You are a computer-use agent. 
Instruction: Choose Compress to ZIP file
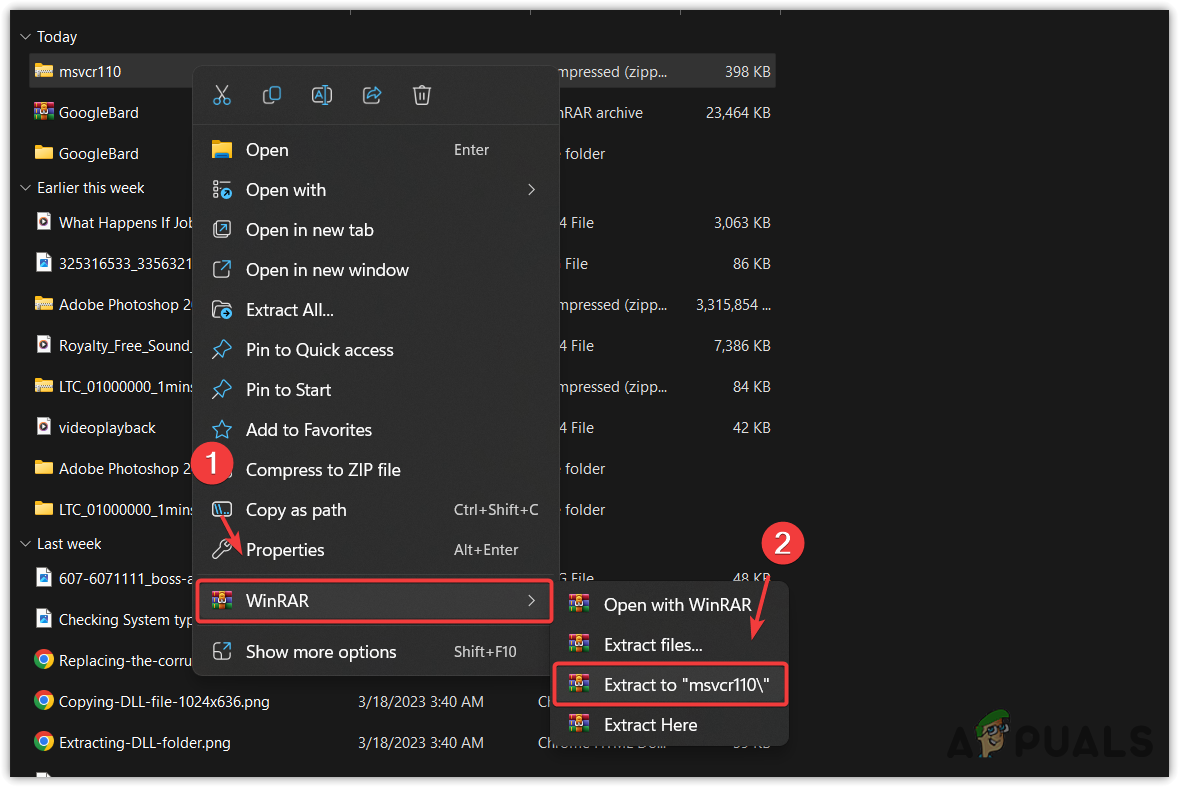pos(323,469)
